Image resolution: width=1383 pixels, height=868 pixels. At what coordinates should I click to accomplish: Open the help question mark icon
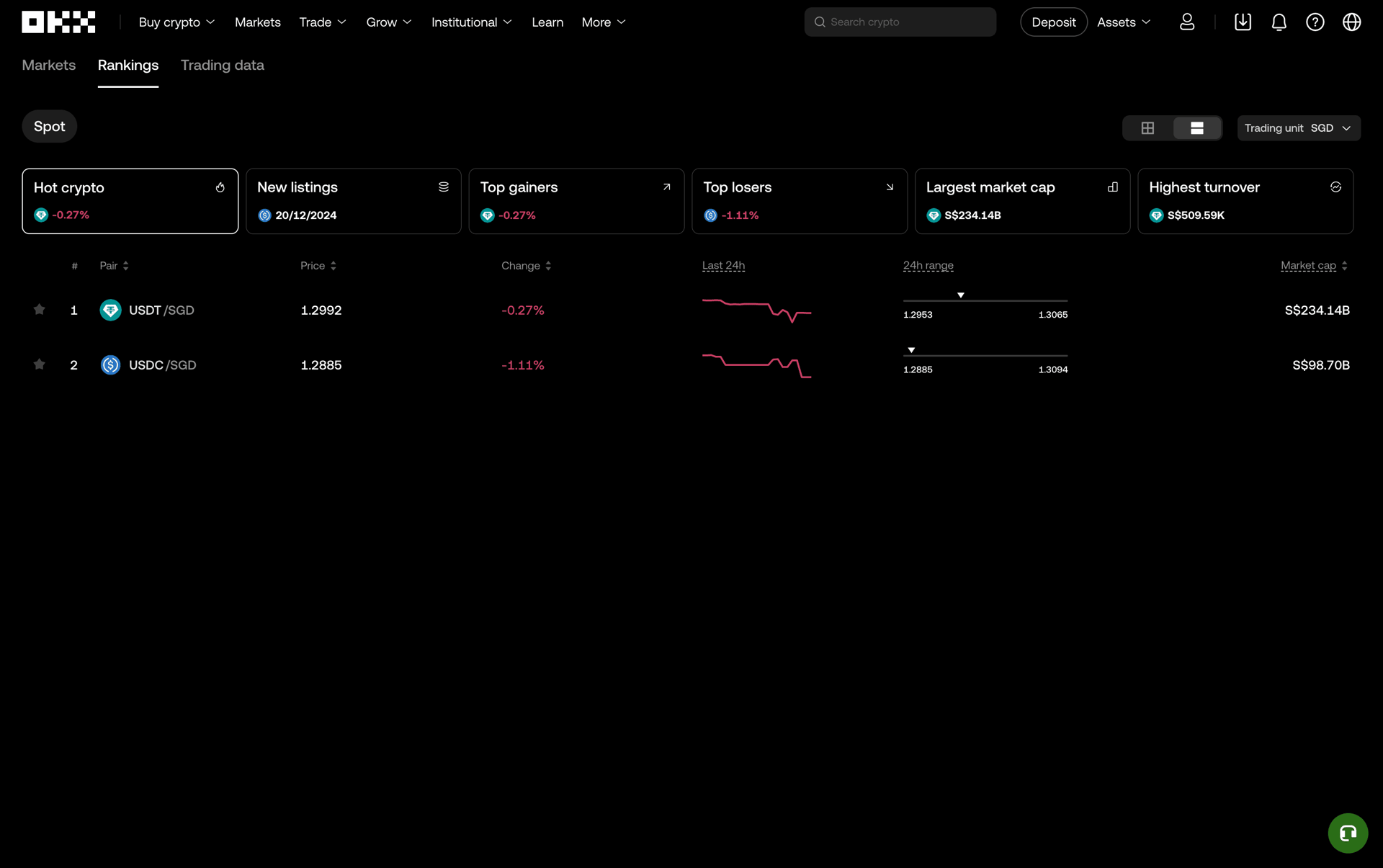tap(1315, 22)
